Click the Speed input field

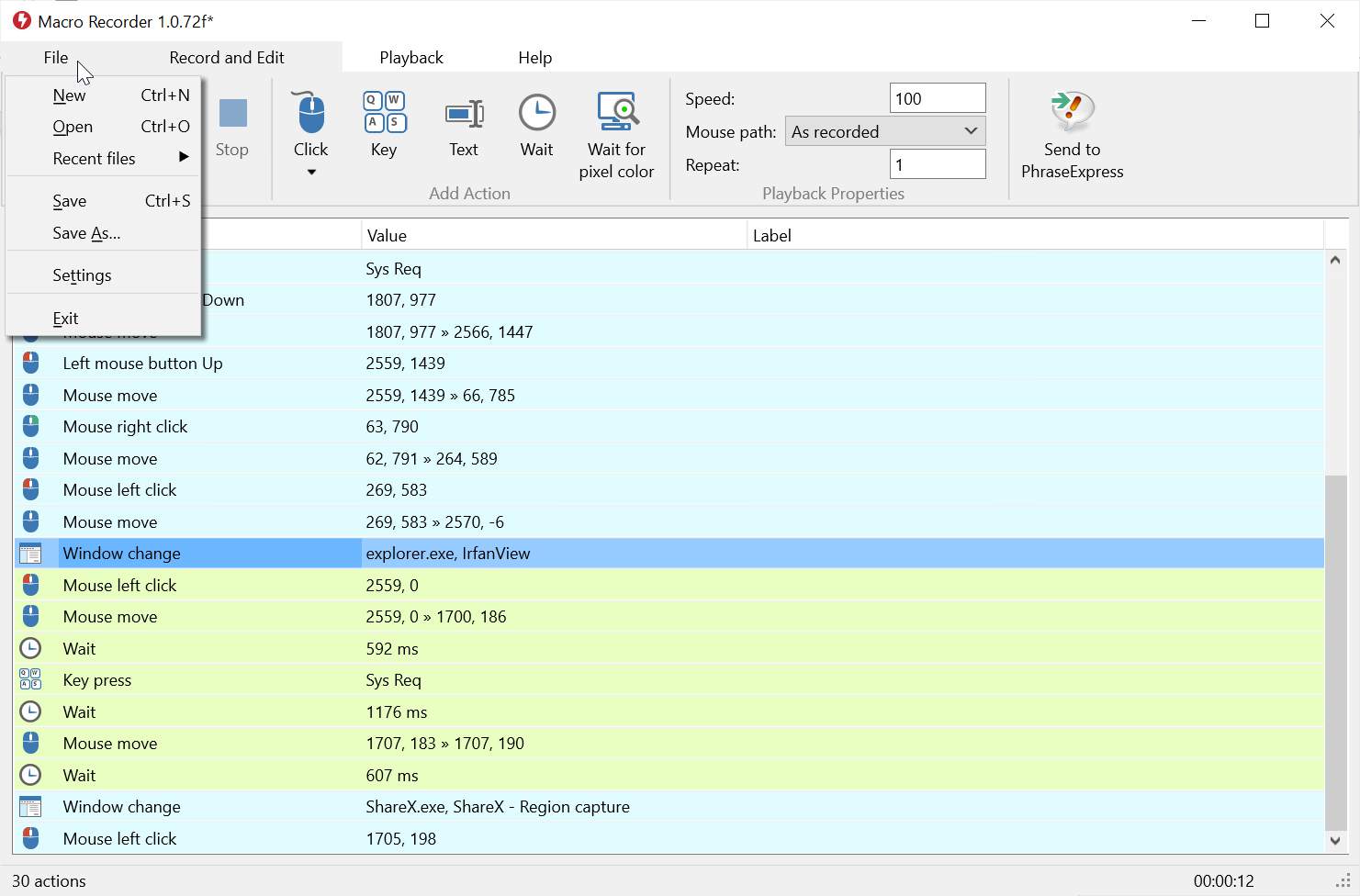click(938, 98)
